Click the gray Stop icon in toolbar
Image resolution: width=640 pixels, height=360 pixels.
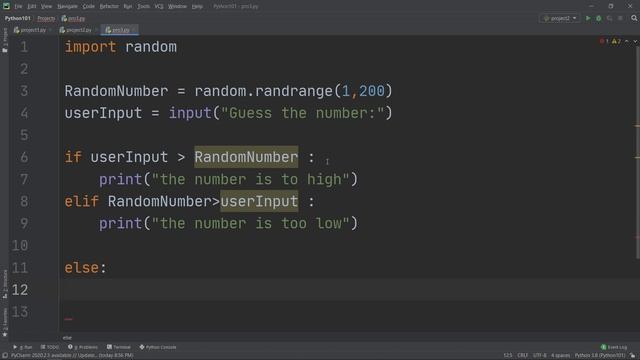pos(620,18)
